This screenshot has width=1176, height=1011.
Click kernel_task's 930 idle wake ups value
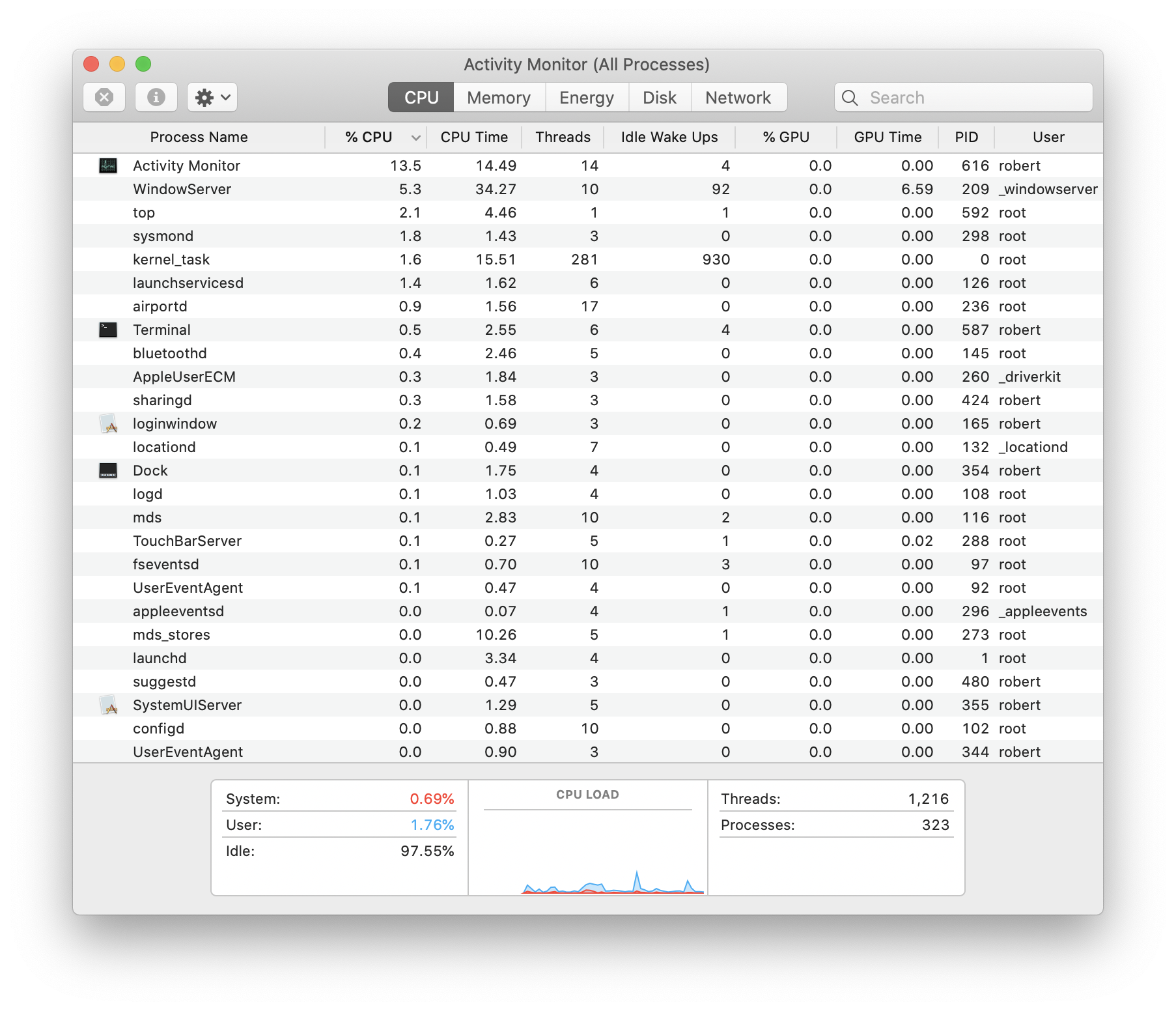[x=716, y=259]
